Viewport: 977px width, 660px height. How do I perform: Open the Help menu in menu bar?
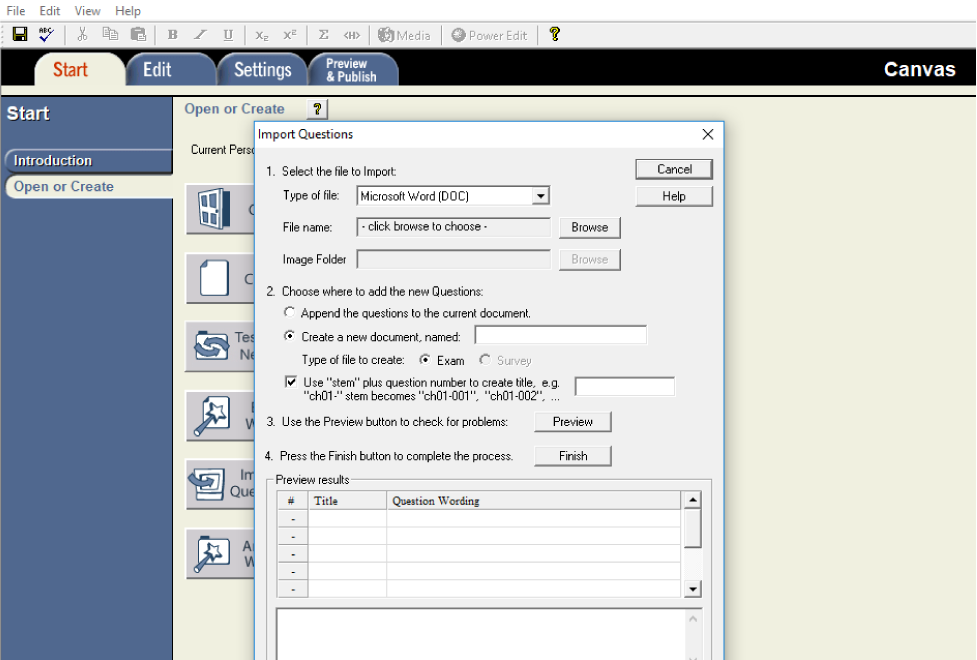click(128, 11)
